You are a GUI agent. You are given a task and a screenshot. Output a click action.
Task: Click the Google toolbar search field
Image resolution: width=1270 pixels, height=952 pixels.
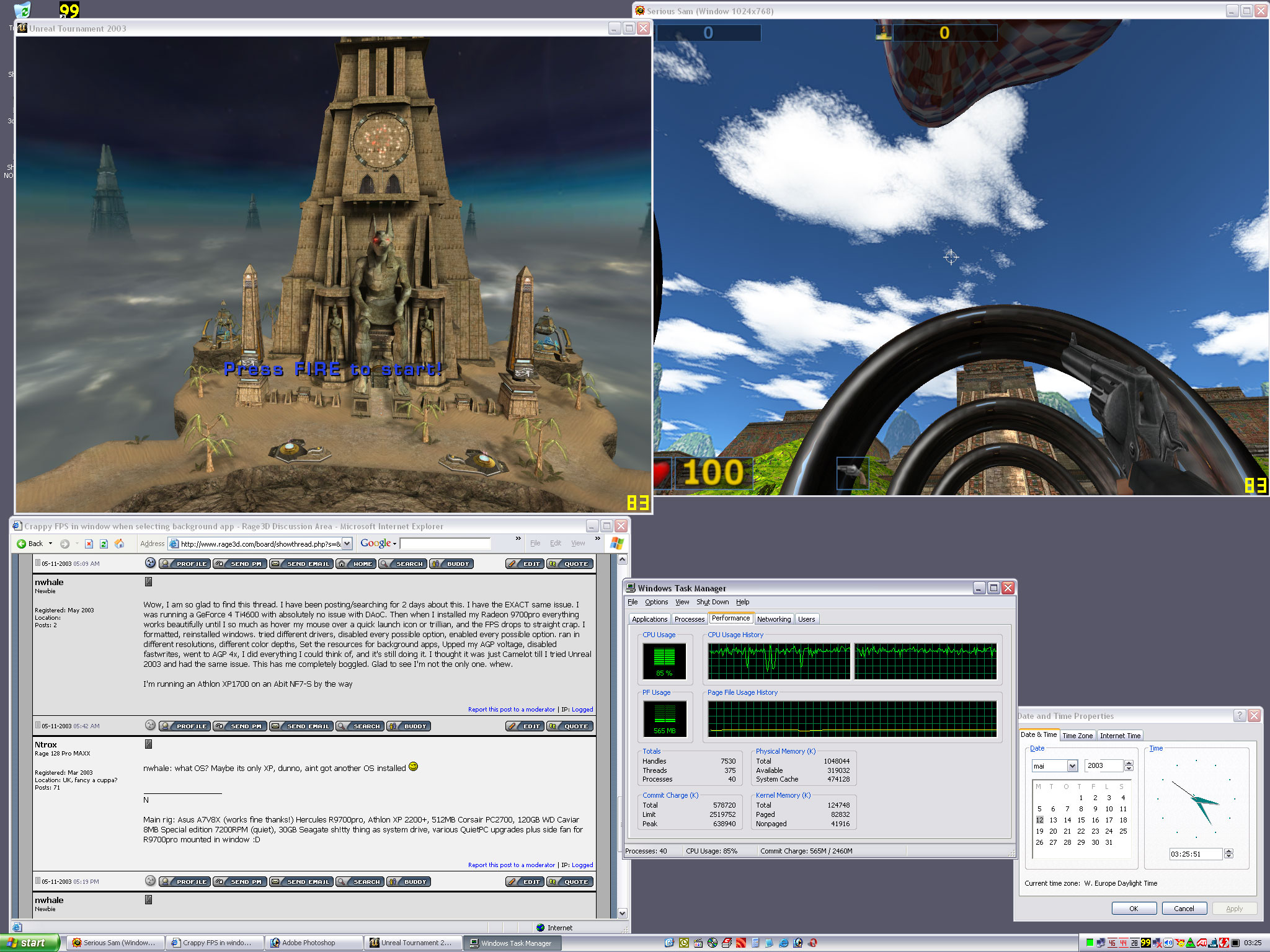pyautogui.click(x=445, y=544)
